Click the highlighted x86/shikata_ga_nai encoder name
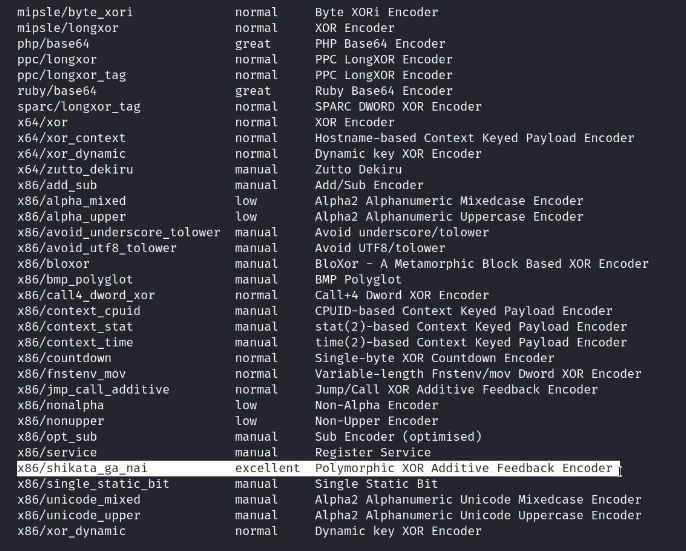 (x=89, y=468)
